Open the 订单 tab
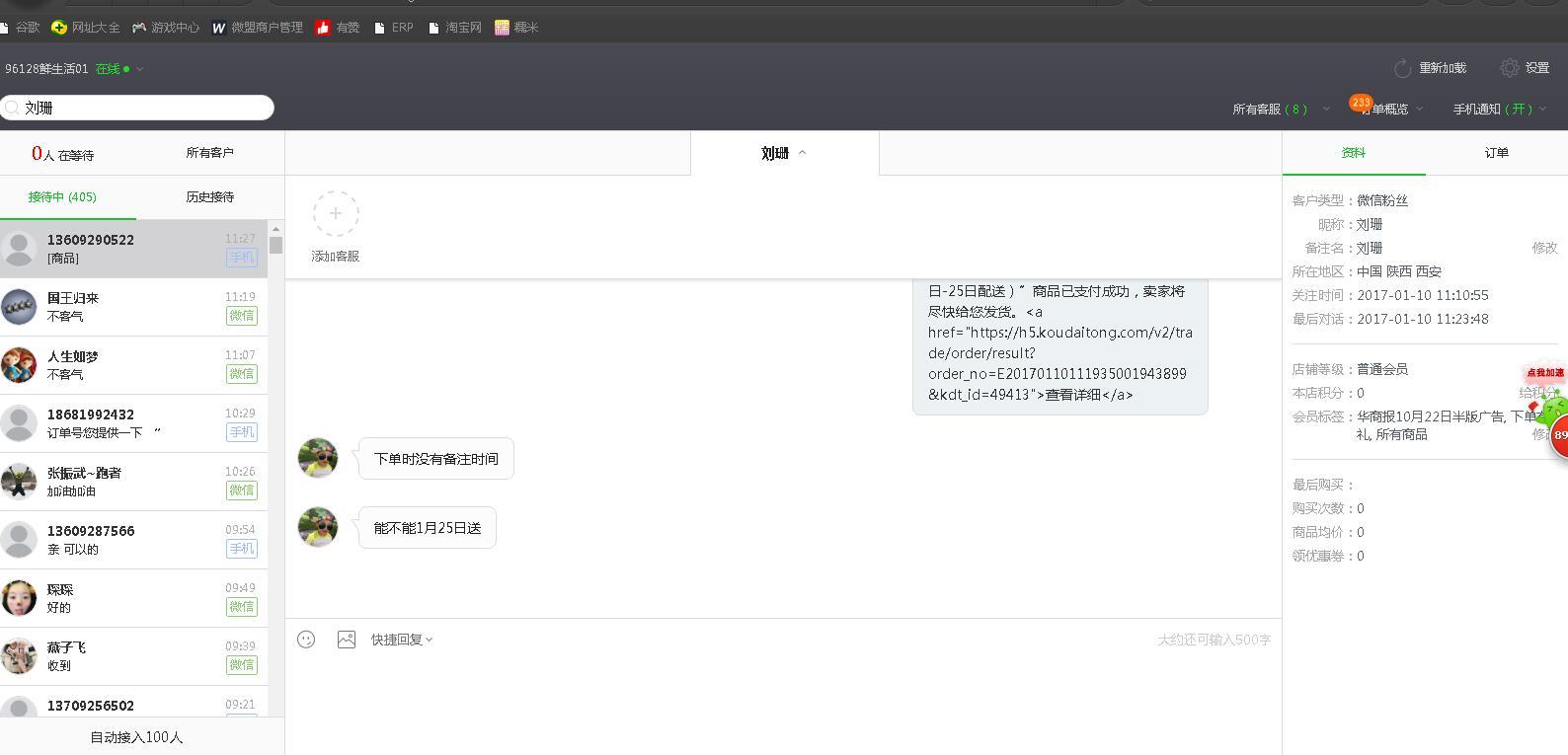 [x=1497, y=153]
